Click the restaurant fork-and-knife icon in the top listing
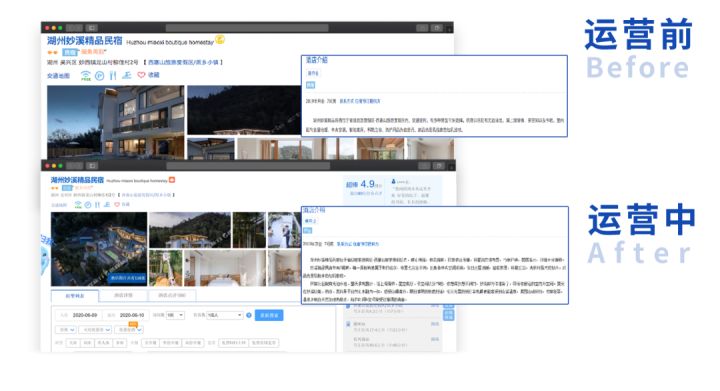The width and height of the screenshot is (720, 391). (113, 76)
